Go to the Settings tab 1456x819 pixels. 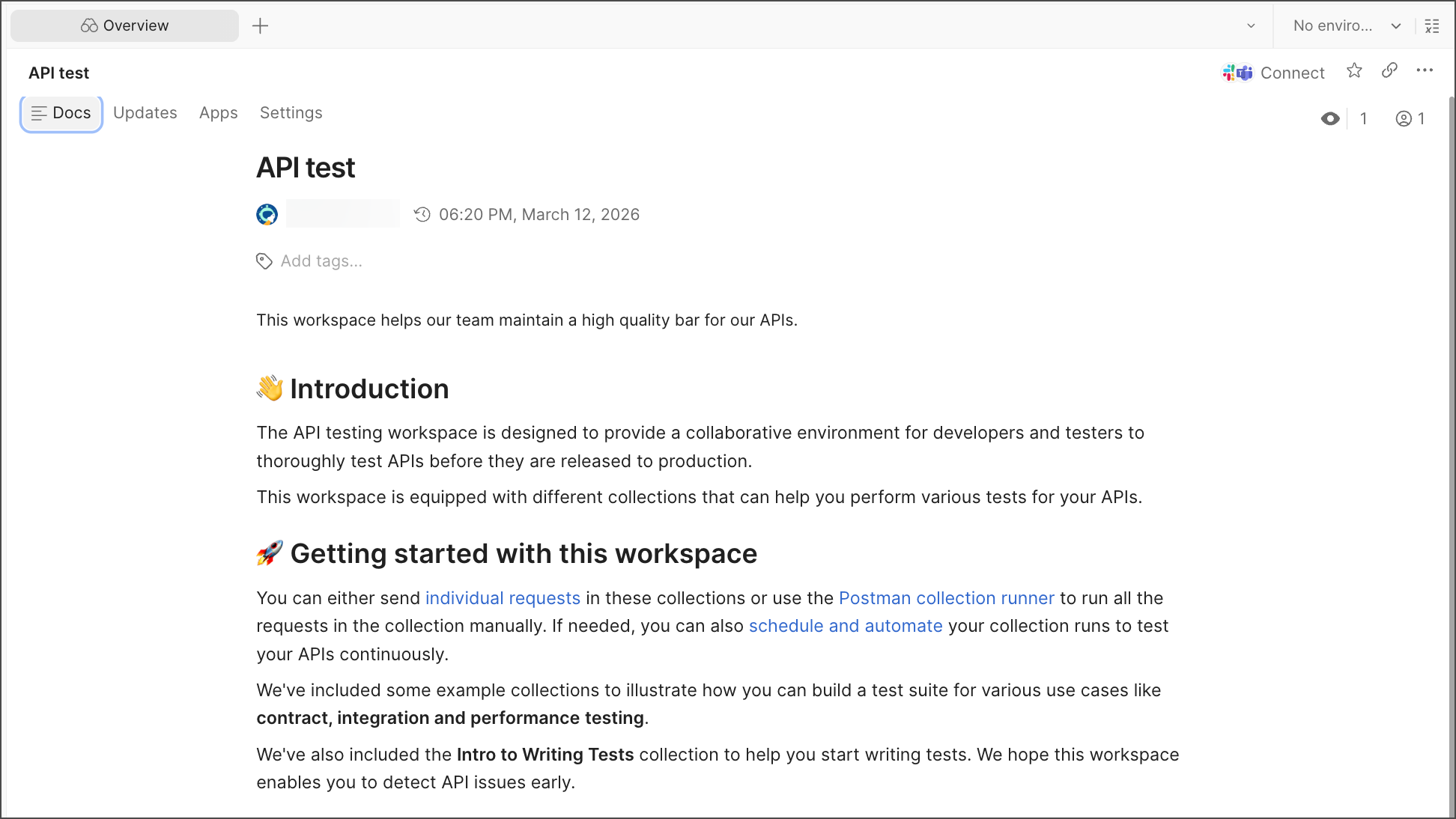[291, 113]
